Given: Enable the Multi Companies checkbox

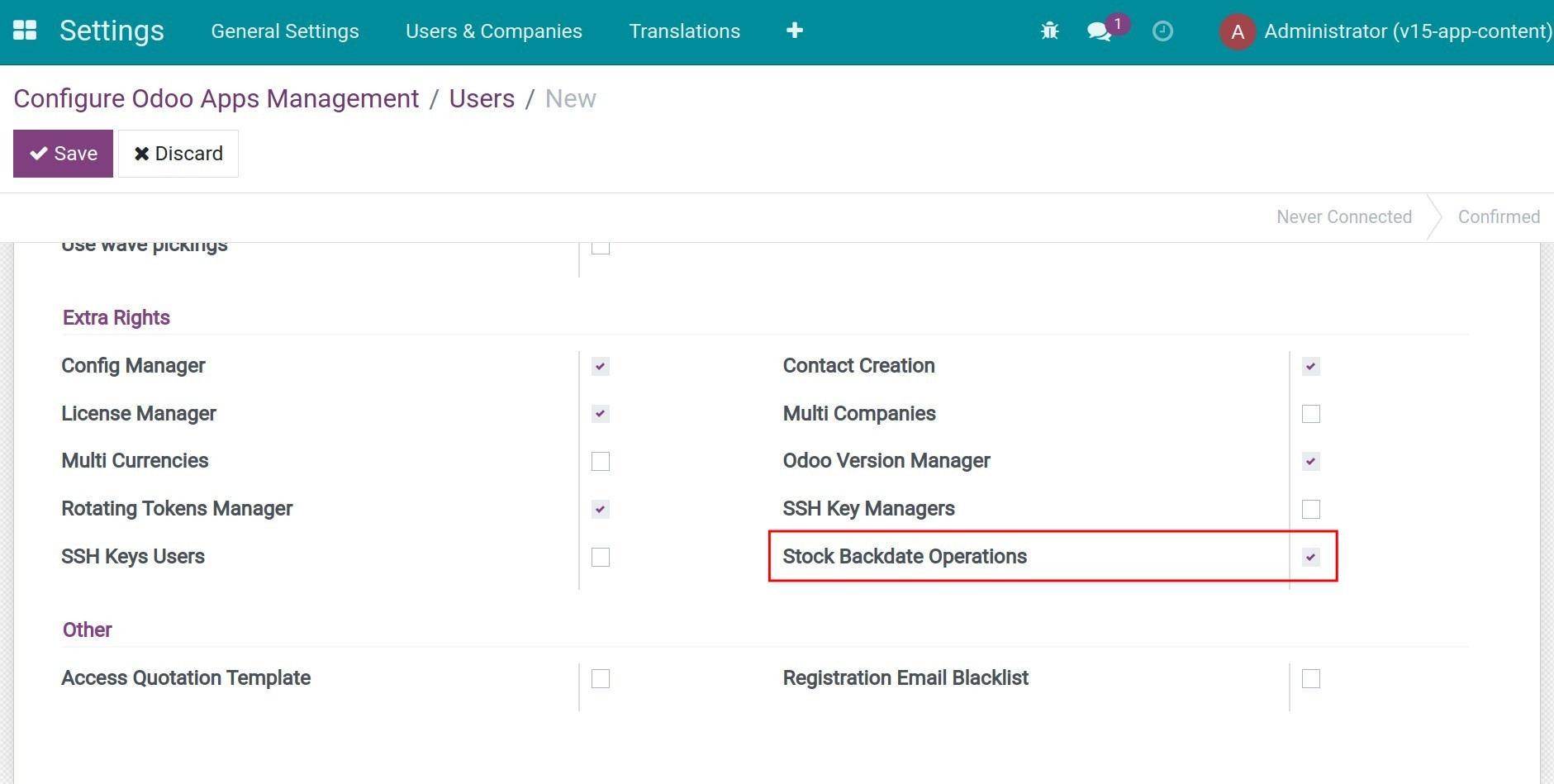Looking at the screenshot, I should [x=1311, y=414].
